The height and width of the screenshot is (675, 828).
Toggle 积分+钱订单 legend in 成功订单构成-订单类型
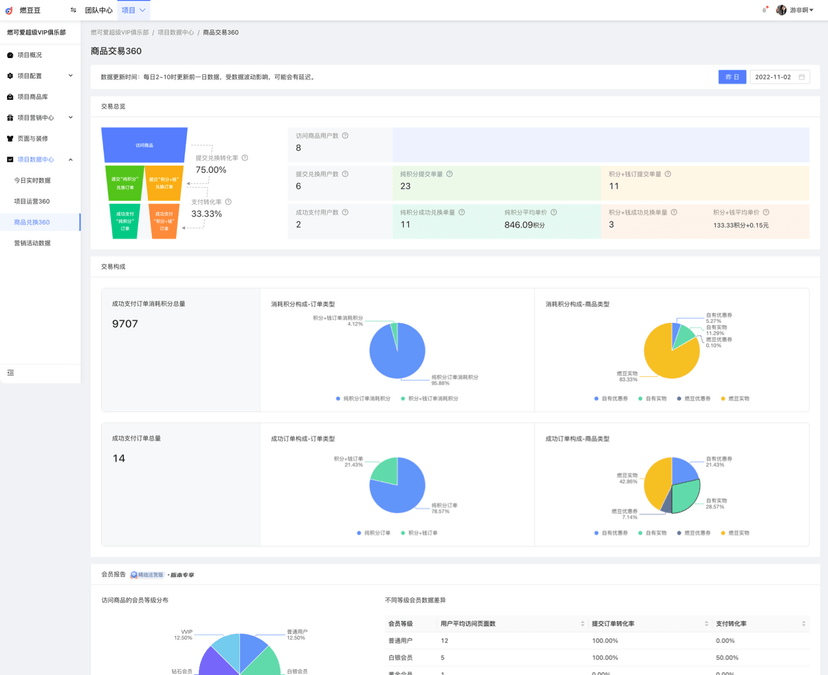(419, 533)
